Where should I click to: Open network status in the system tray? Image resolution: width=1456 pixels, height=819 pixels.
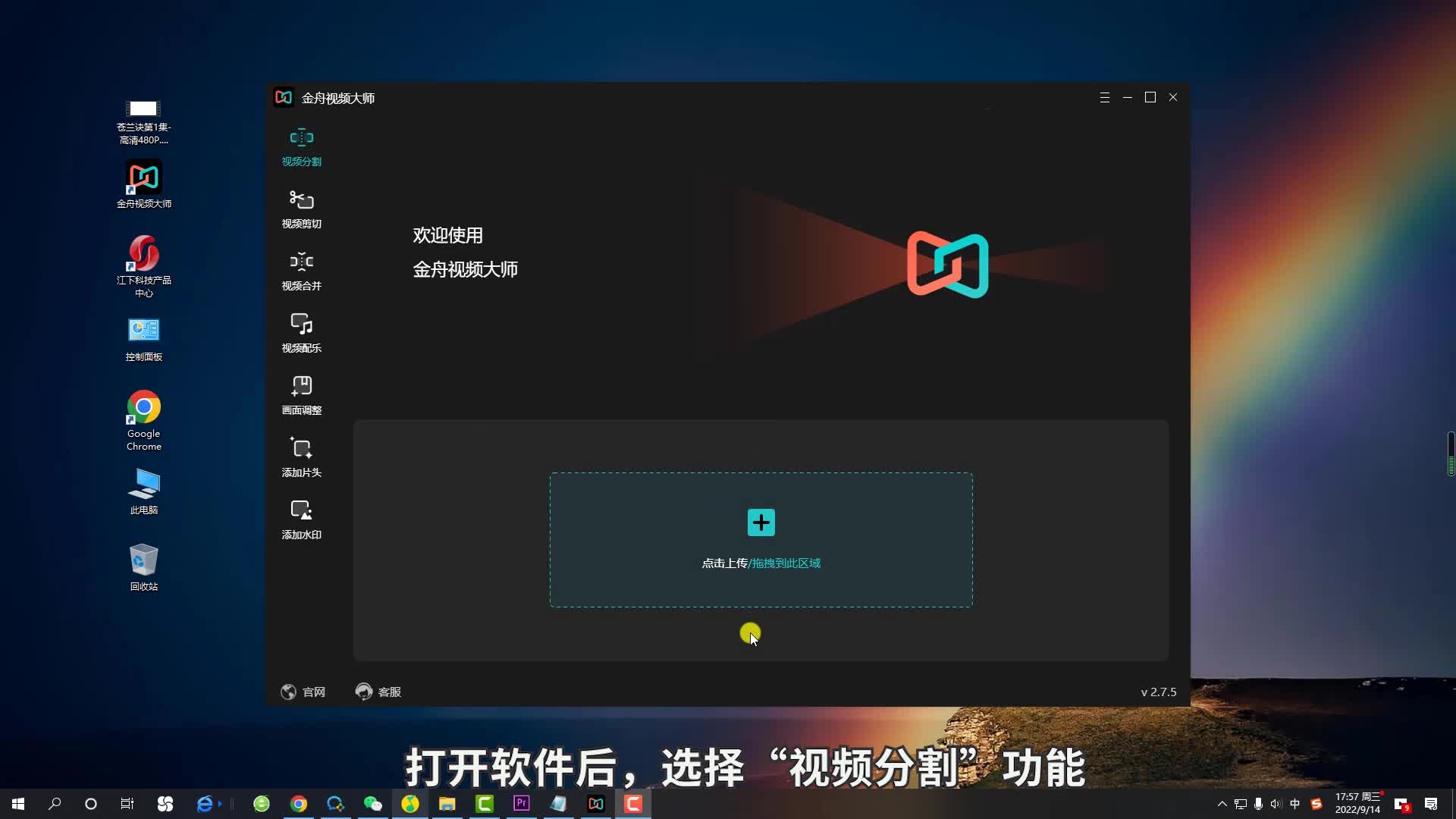pyautogui.click(x=1241, y=804)
